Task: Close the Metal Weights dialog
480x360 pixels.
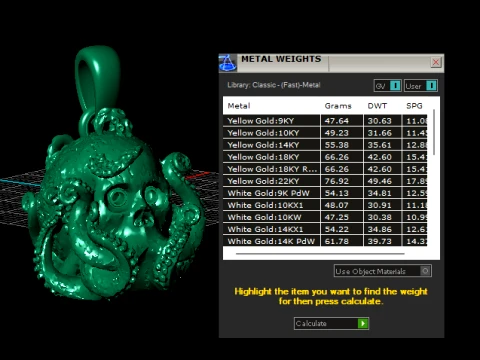Action: (436, 62)
